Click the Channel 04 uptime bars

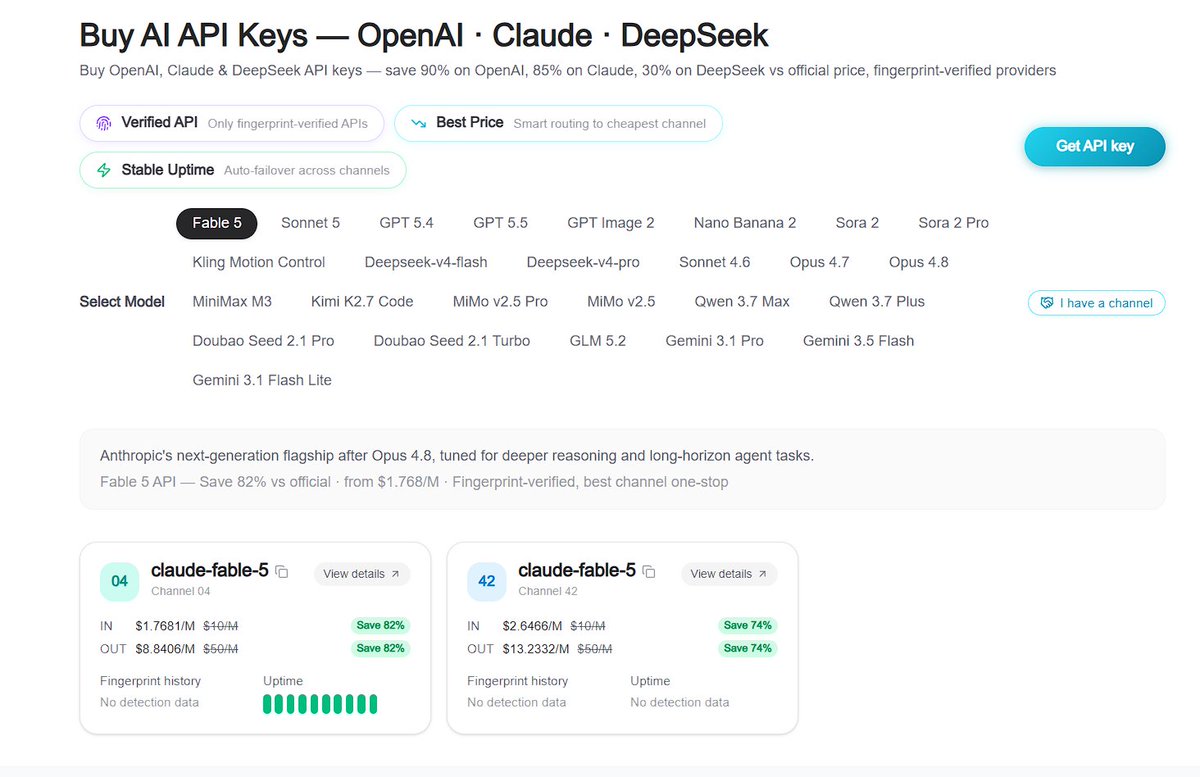[x=320, y=704]
